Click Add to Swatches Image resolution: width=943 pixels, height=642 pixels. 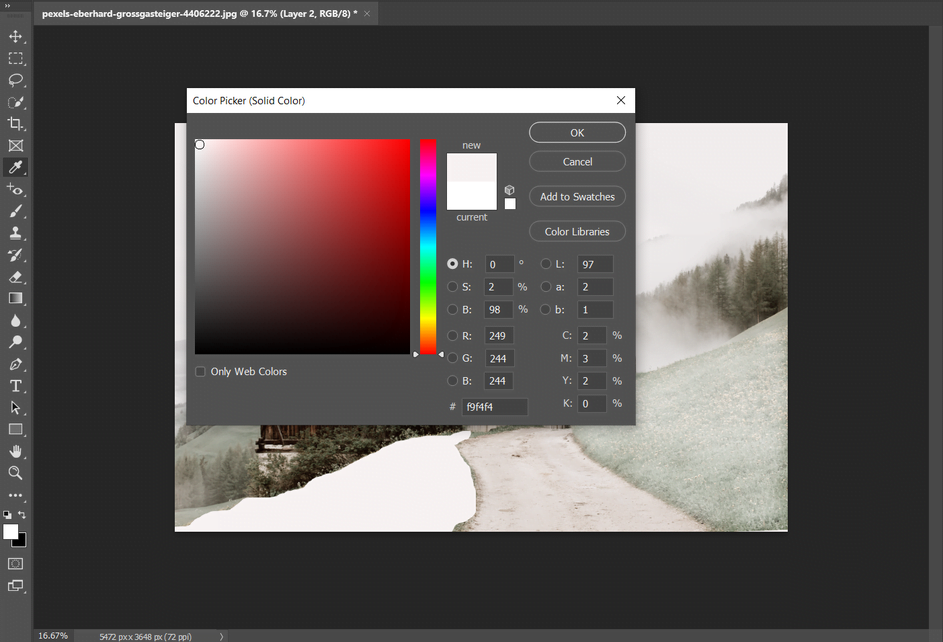pyautogui.click(x=577, y=196)
